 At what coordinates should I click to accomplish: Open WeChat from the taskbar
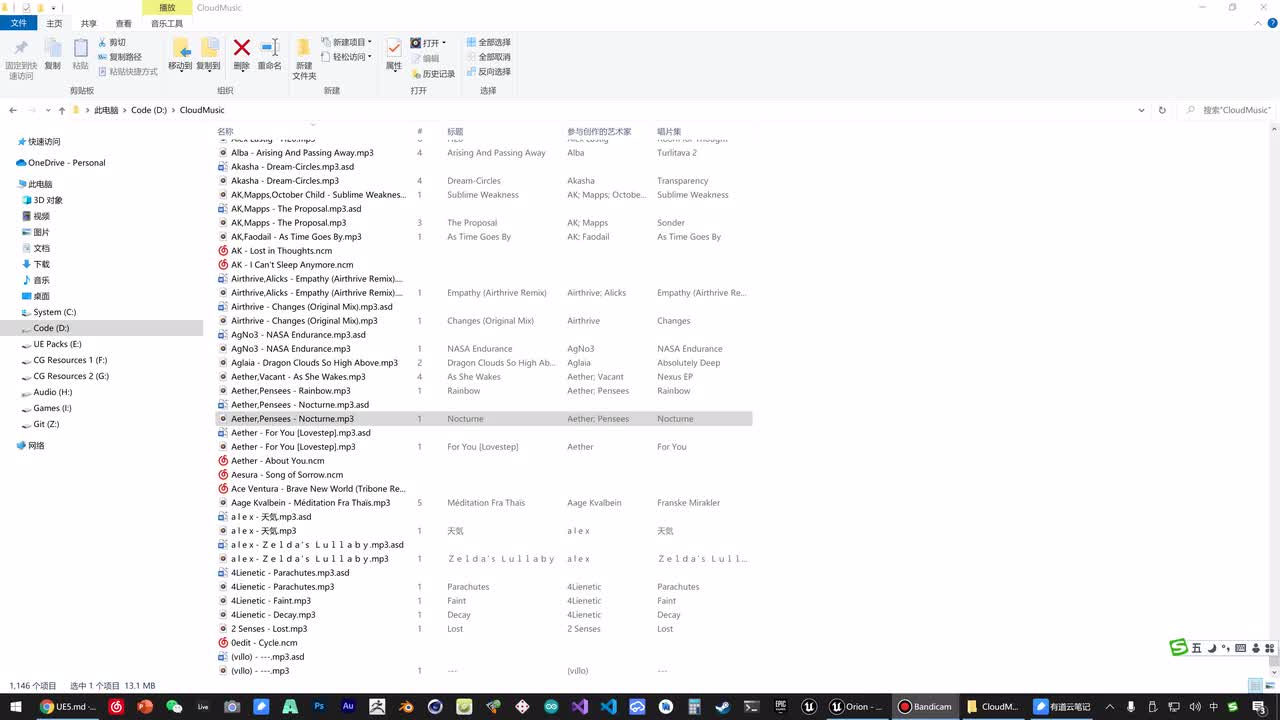pos(174,706)
